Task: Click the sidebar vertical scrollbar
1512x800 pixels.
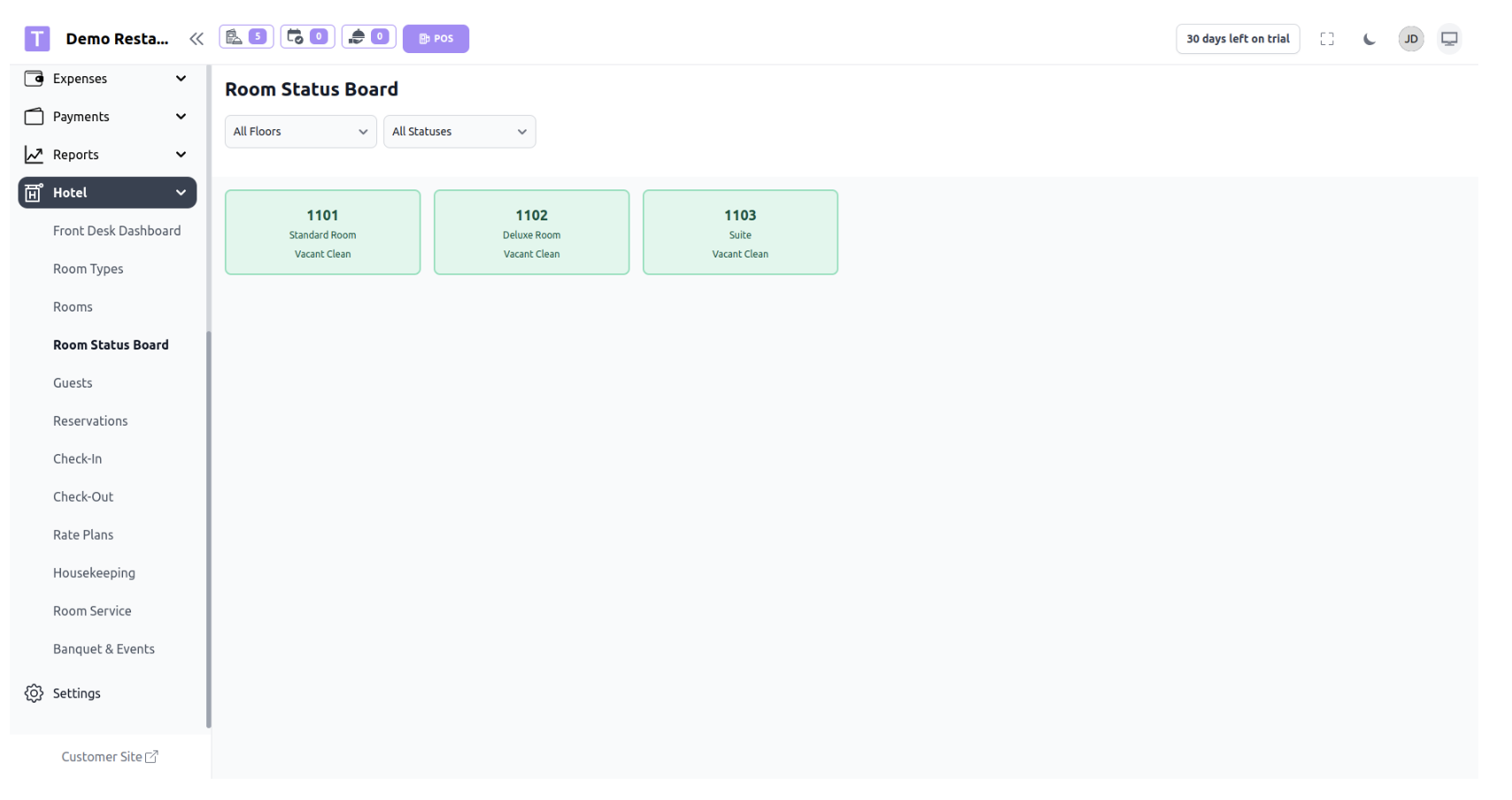Action: pos(209,529)
